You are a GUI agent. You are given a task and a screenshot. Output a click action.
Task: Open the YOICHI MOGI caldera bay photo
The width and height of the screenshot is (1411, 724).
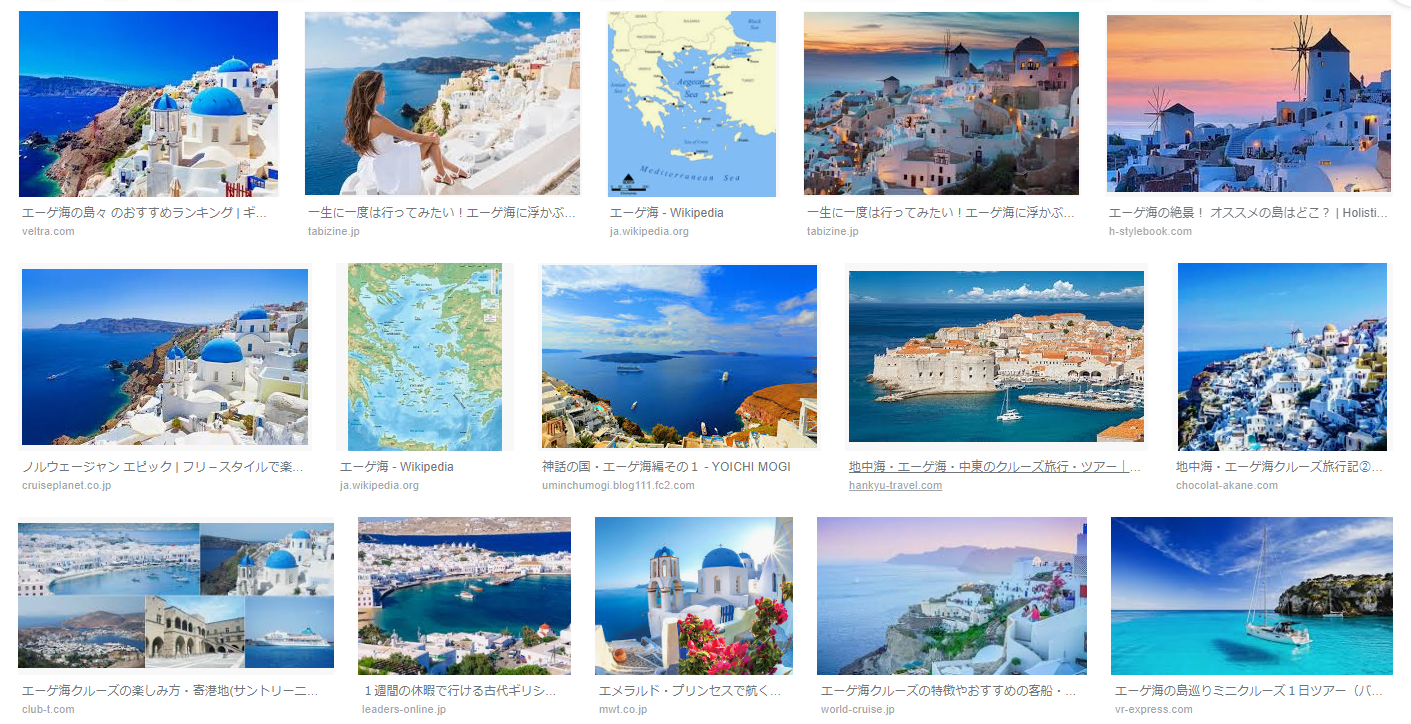pyautogui.click(x=679, y=356)
